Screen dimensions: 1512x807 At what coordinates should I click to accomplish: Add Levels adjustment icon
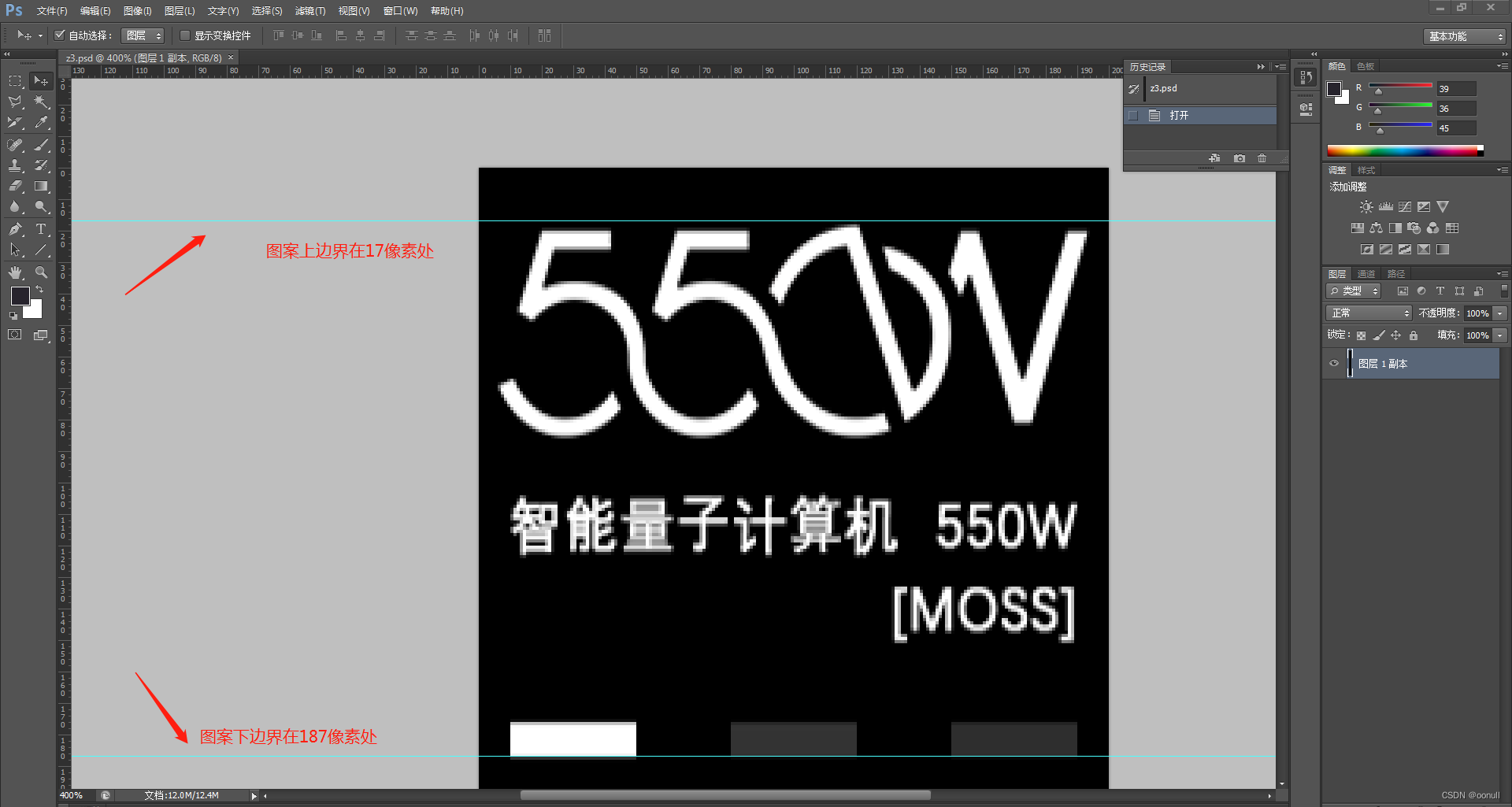pyautogui.click(x=1386, y=207)
